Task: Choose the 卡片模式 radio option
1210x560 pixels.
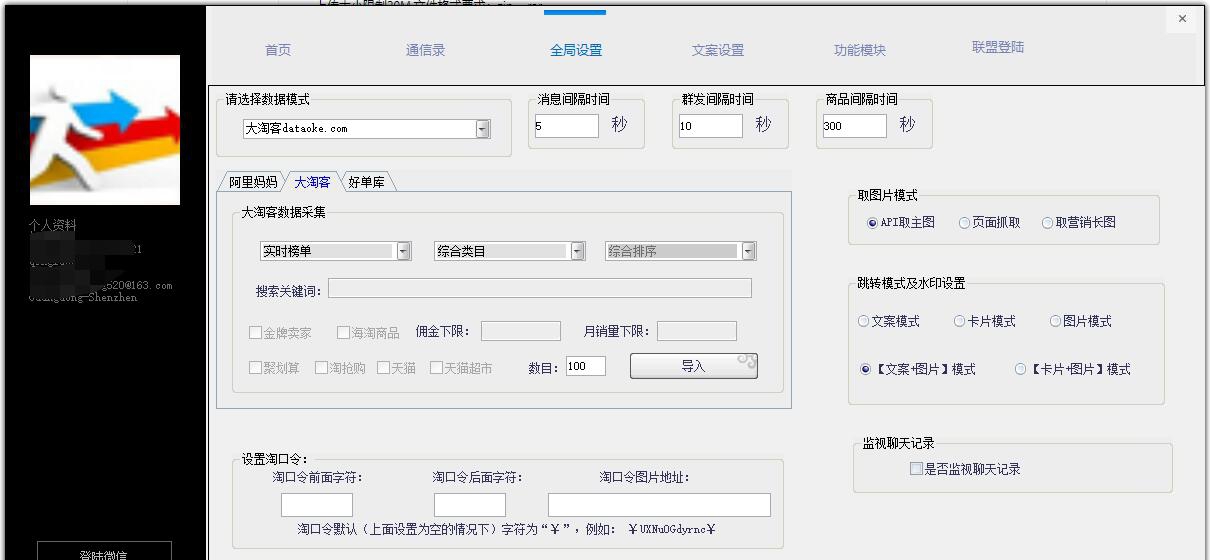Action: pos(959,321)
